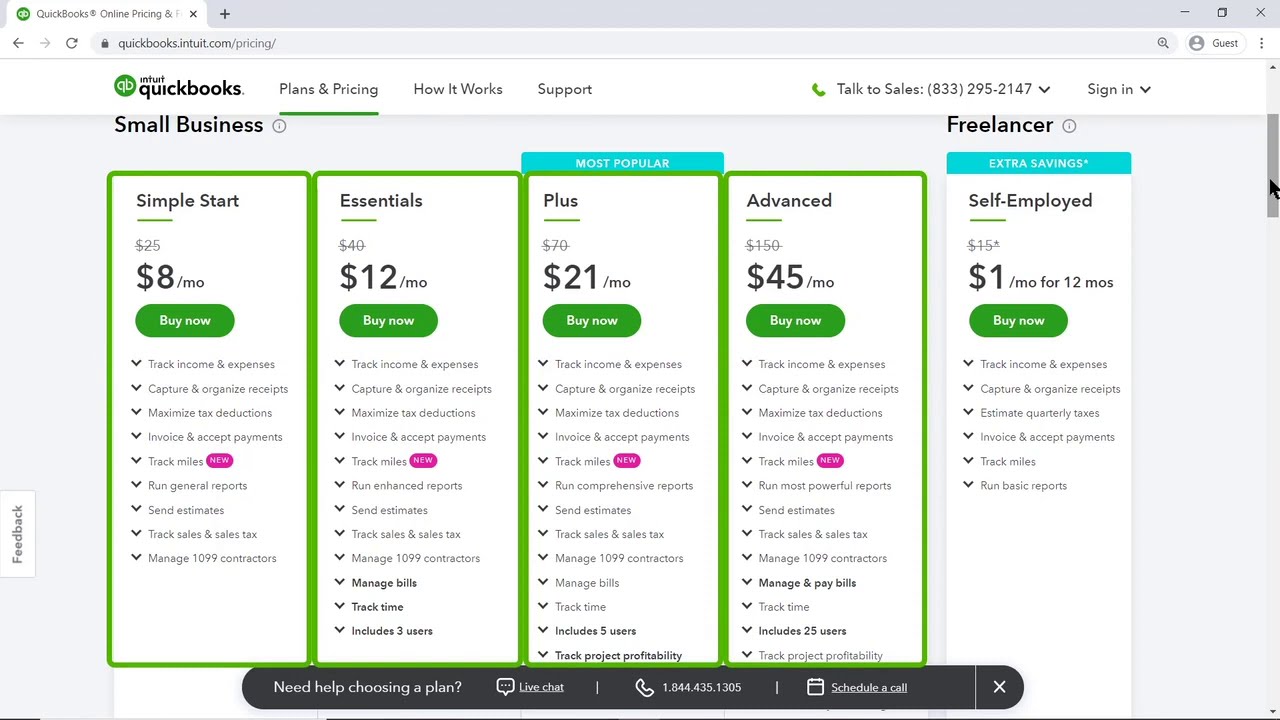Click the $45 /mo Advanced price

(790, 277)
